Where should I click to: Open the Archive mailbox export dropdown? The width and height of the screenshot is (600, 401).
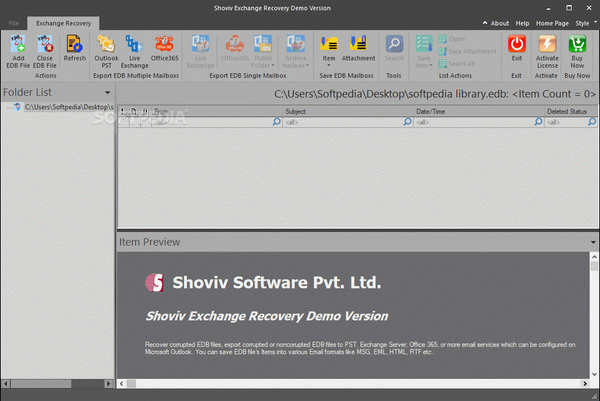pyautogui.click(x=296, y=52)
